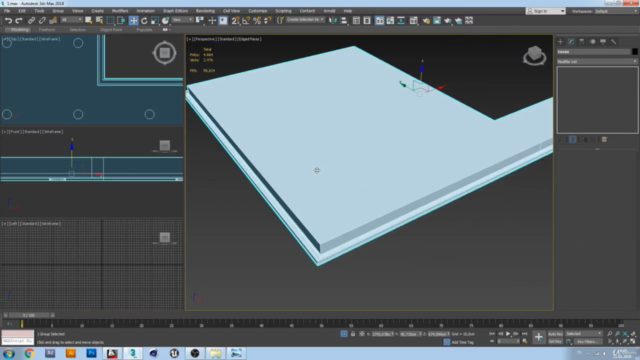This screenshot has height=360, width=640.
Task: Activate the Unlink Selection tool
Action: 42,20
